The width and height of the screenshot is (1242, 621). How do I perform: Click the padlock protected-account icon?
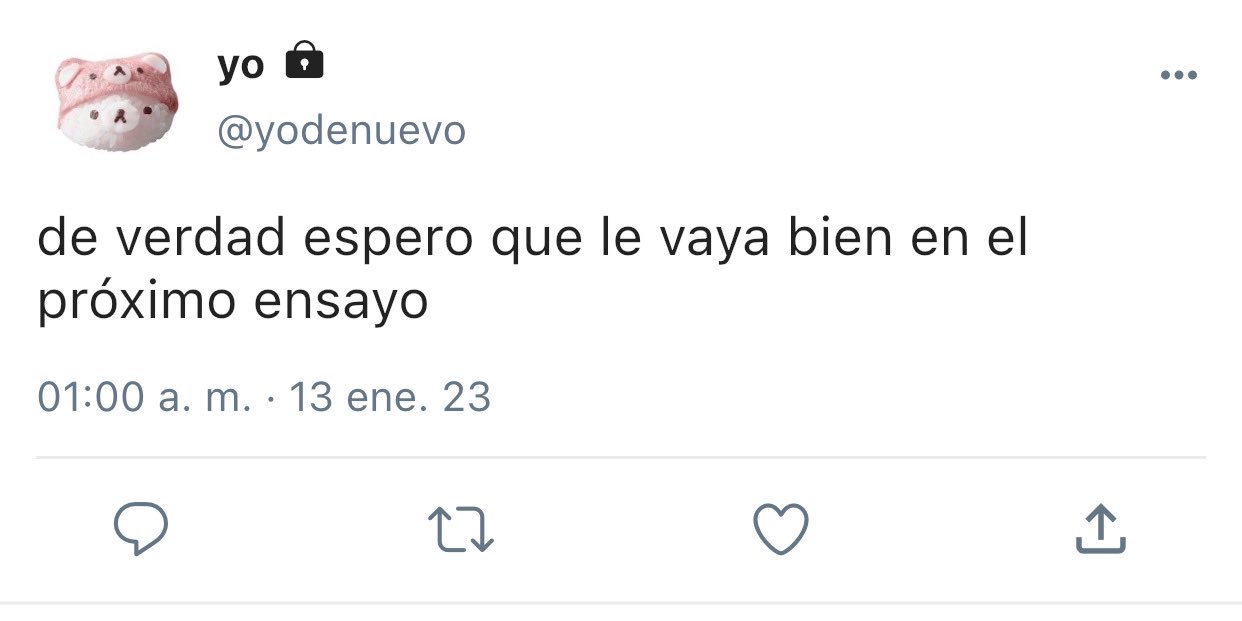[305, 62]
